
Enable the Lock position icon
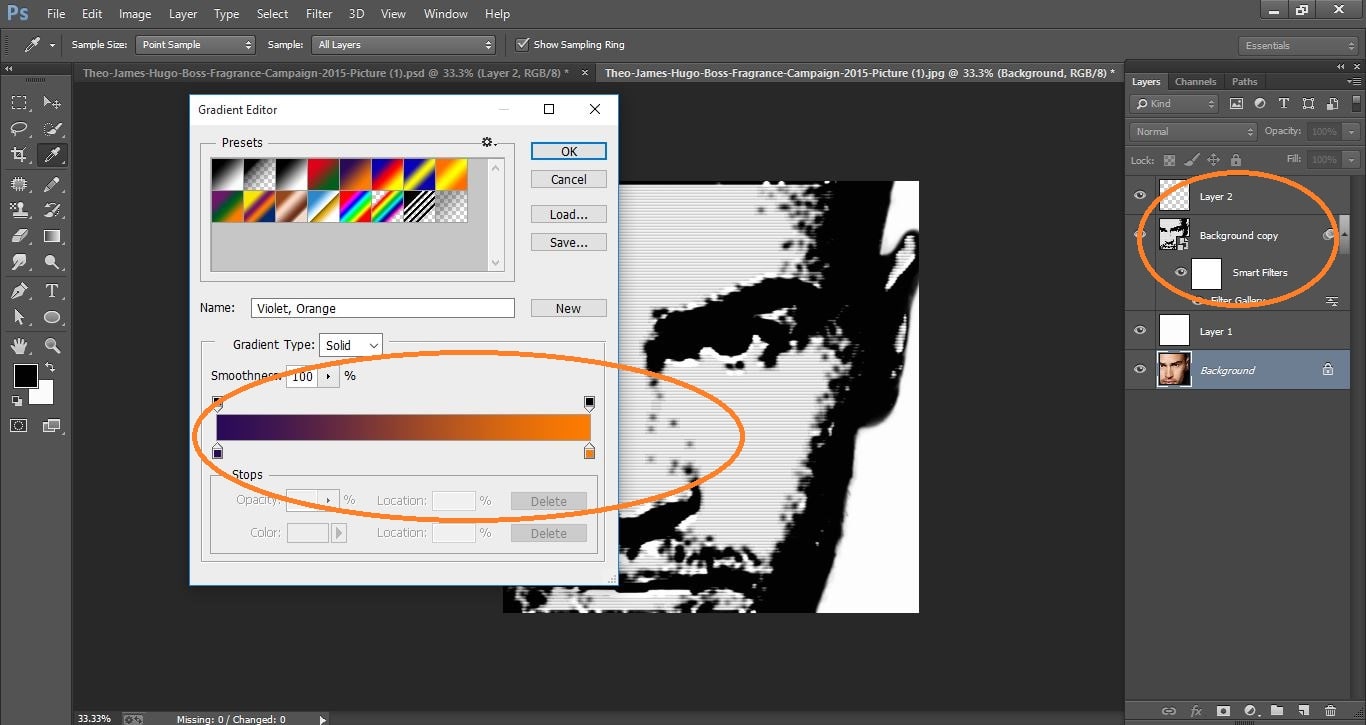click(1212, 159)
